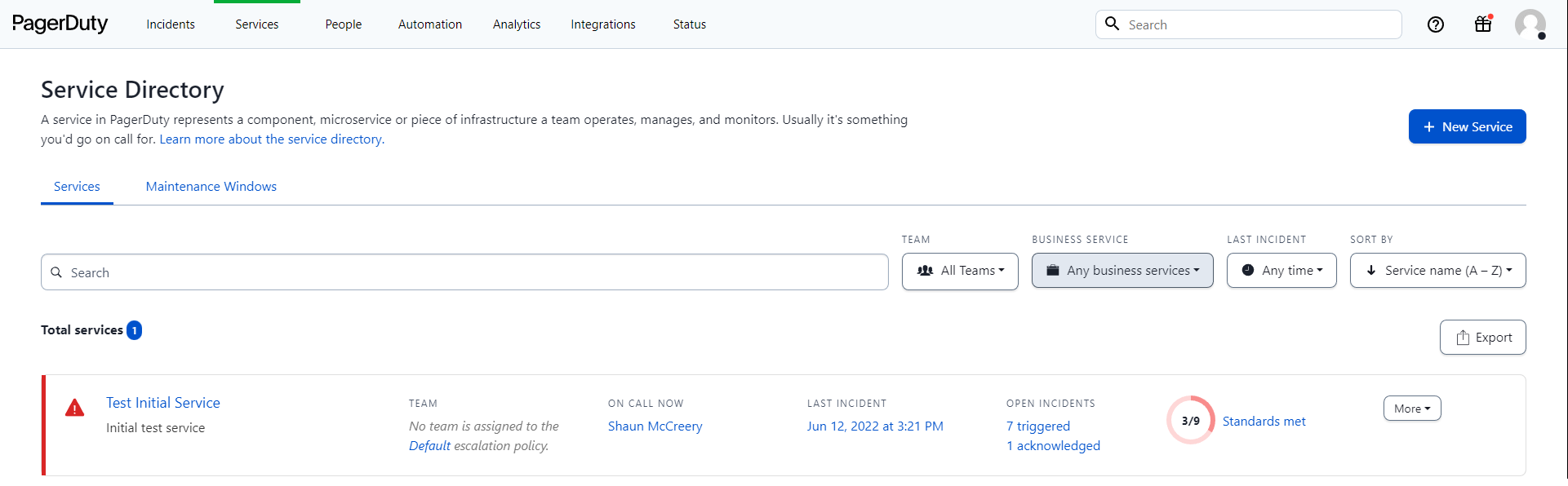Open the Standards met link

click(x=1264, y=422)
